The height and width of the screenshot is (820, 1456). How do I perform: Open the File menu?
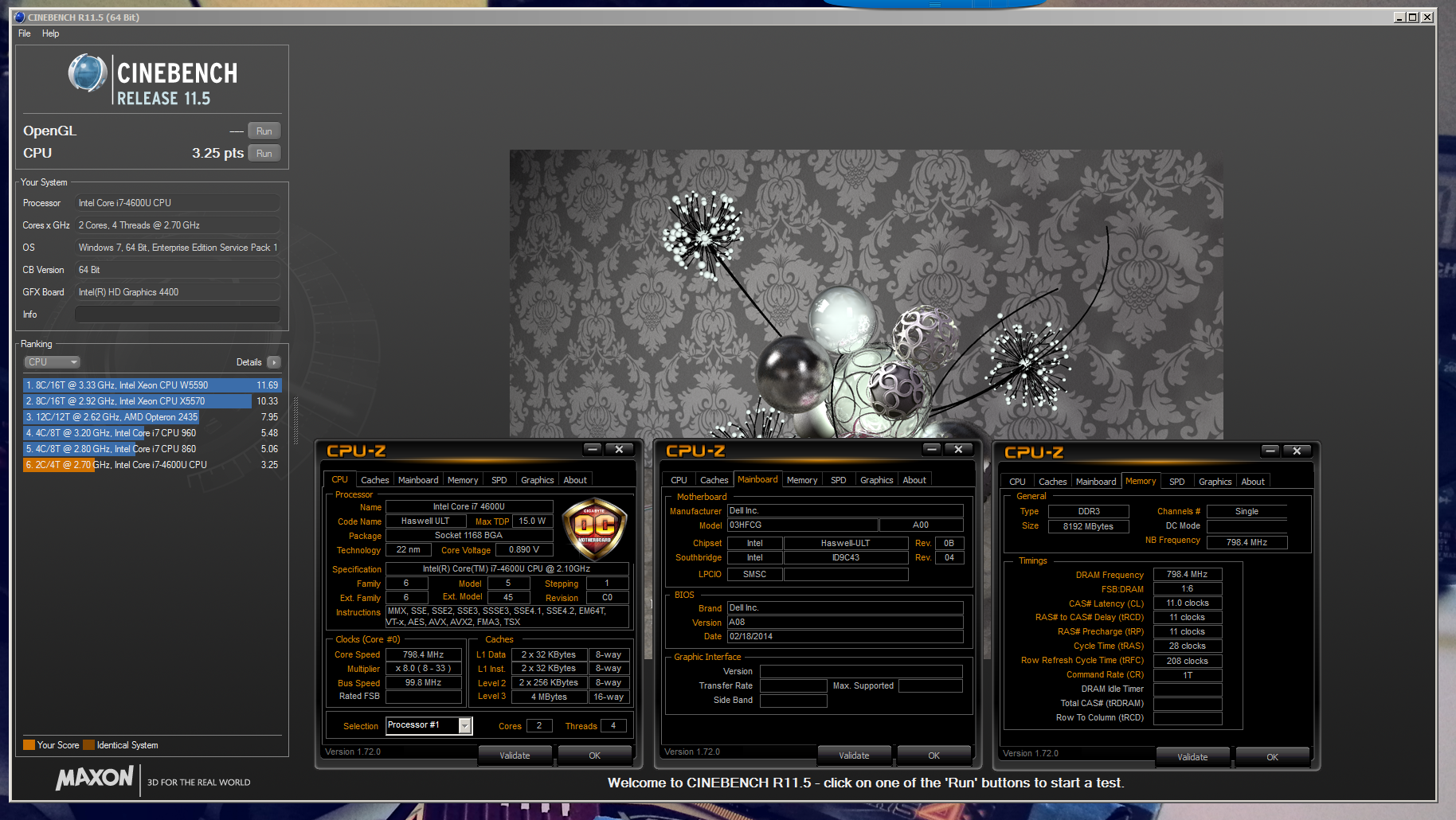pyautogui.click(x=25, y=33)
